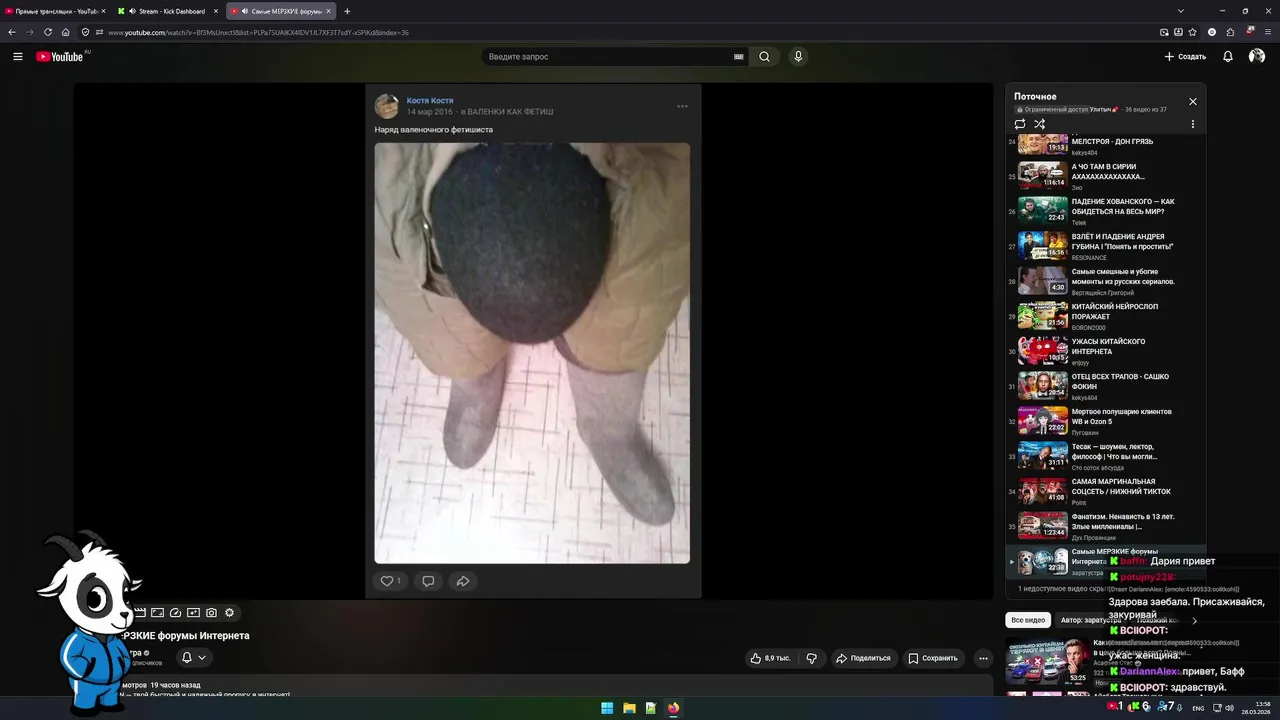Open File Explorer from taskbar
The width and height of the screenshot is (1280, 720).
[x=629, y=708]
